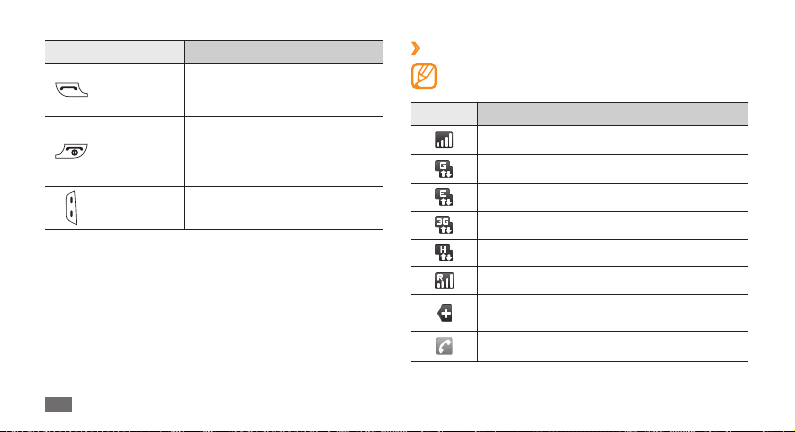
Task: Click the description cell beside call icon
Action: 612,346
